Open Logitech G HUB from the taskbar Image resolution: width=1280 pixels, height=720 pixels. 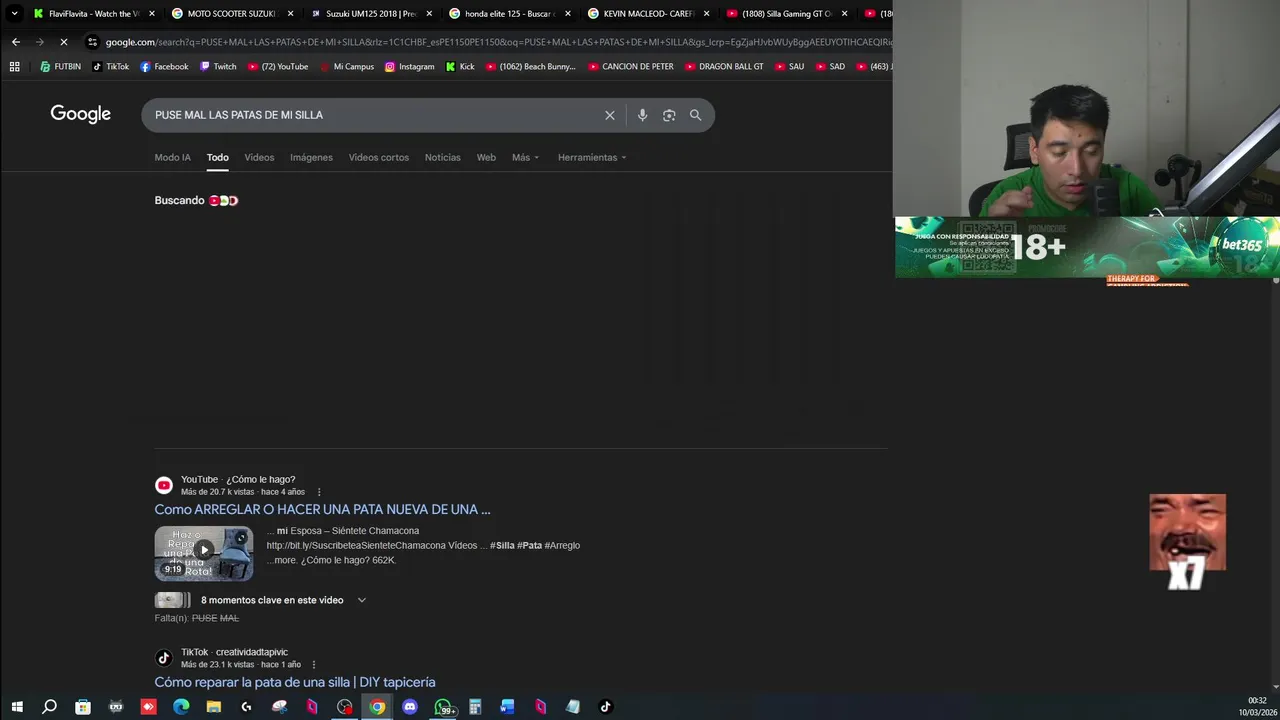tap(246, 707)
